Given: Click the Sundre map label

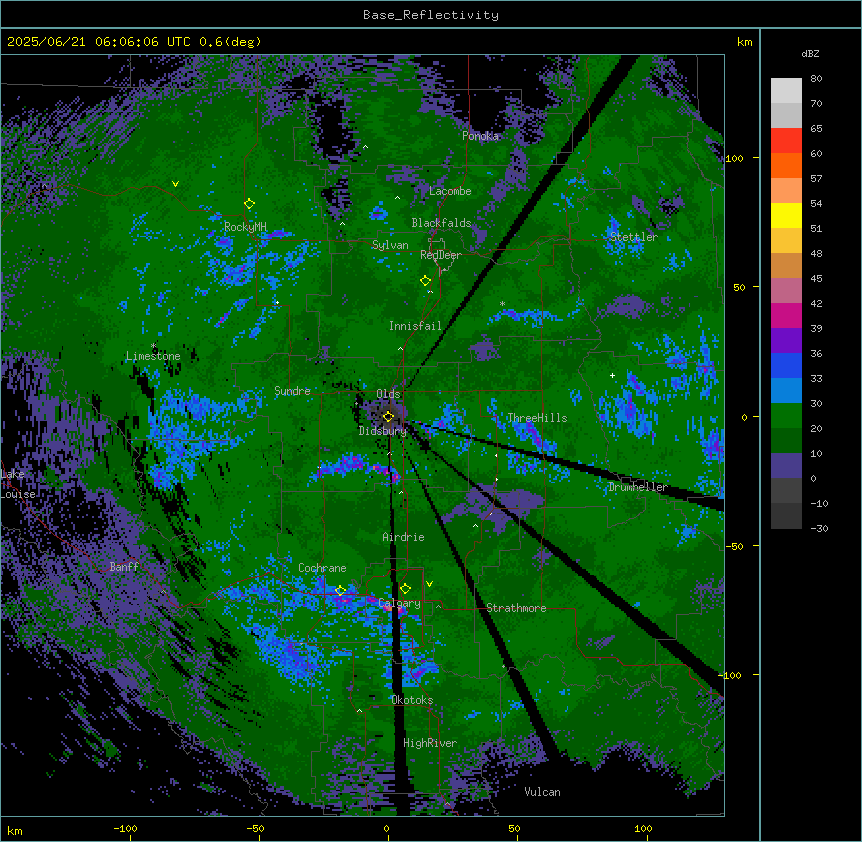Looking at the screenshot, I should (292, 391).
